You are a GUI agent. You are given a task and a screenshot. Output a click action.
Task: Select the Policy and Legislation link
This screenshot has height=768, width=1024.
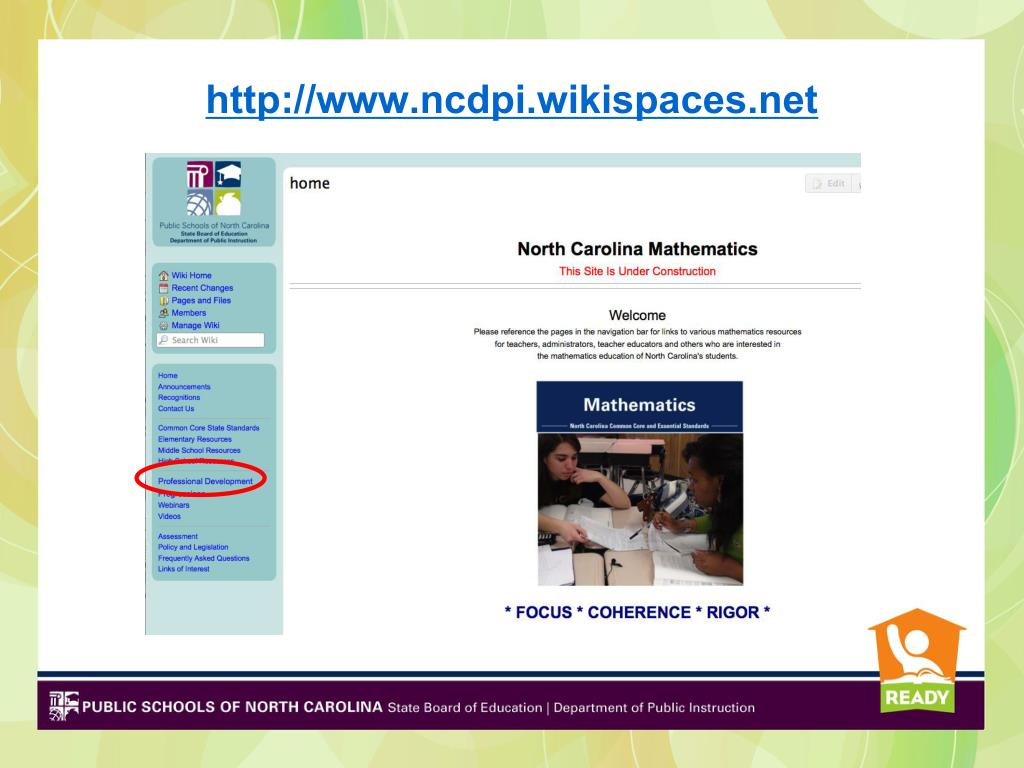point(193,547)
